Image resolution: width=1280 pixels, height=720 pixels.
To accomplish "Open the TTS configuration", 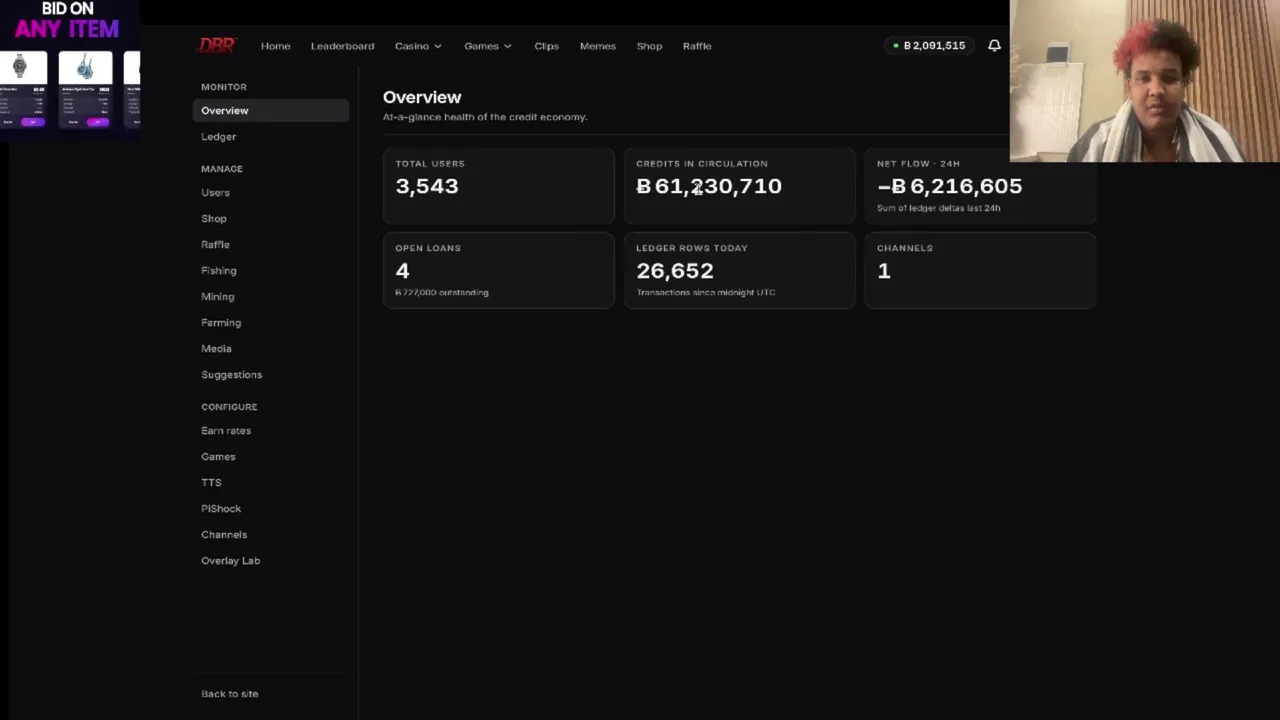I will click(211, 483).
